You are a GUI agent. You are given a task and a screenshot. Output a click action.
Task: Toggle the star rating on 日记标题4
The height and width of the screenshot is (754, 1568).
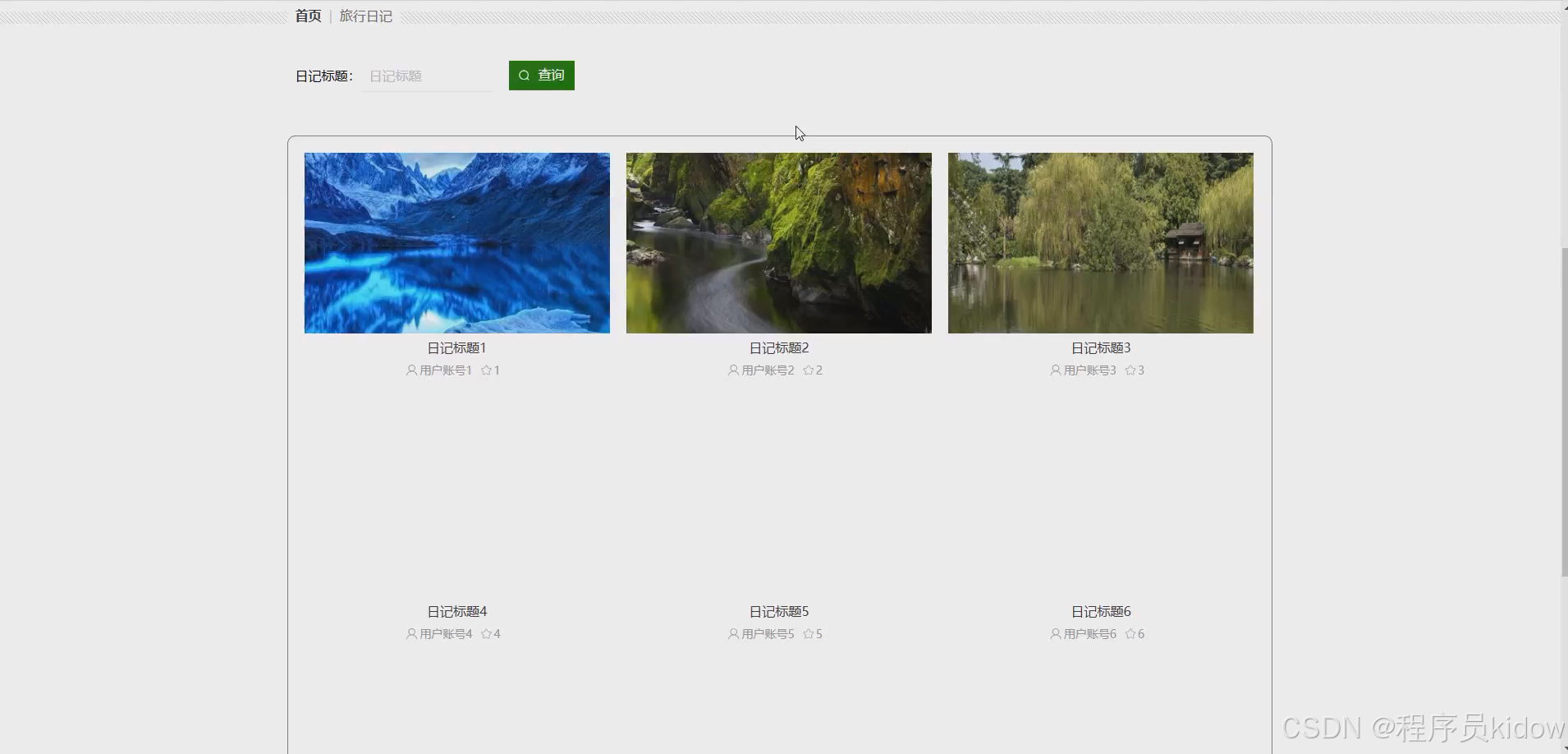tap(485, 633)
